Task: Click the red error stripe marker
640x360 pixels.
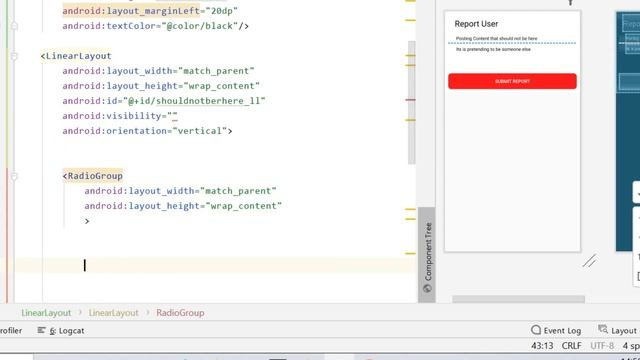Action: (410, 100)
